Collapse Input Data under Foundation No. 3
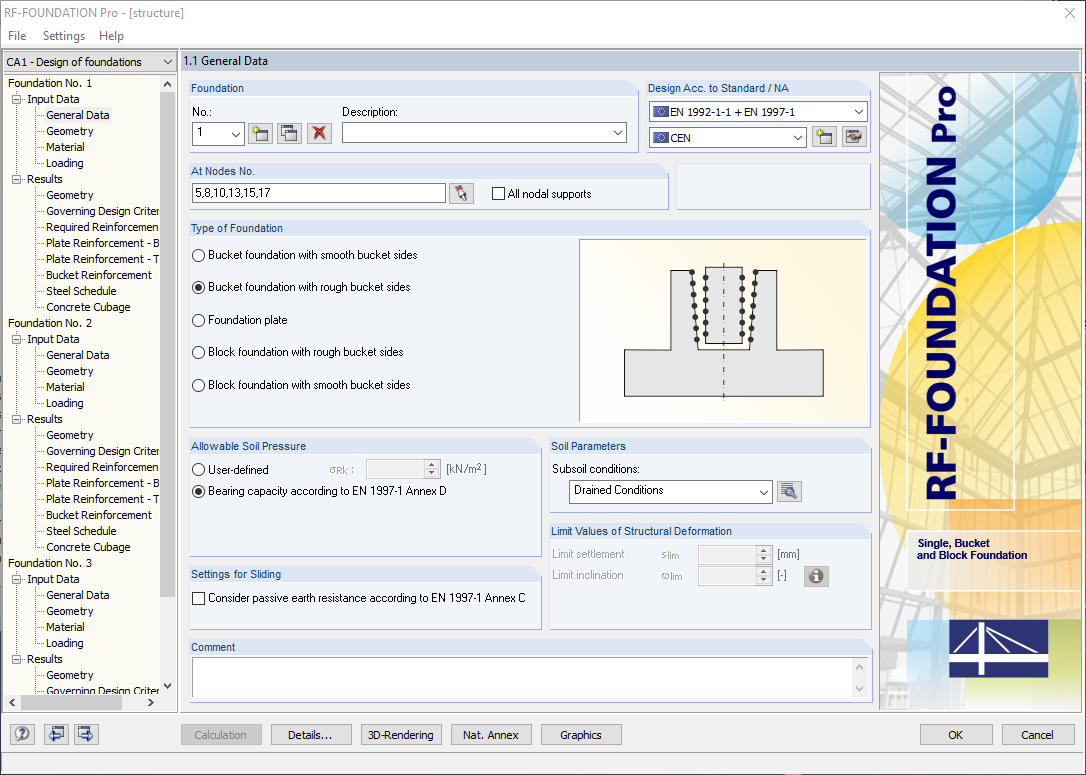Image resolution: width=1086 pixels, height=775 pixels. [17, 579]
